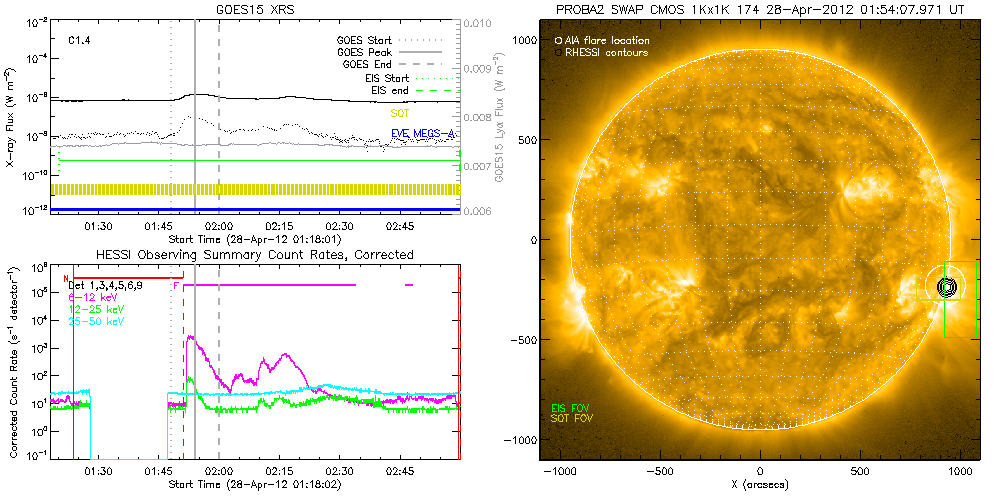Select the red N flag marker in HESSI plot
Screen dimensions: 1000x500
coord(66,278)
